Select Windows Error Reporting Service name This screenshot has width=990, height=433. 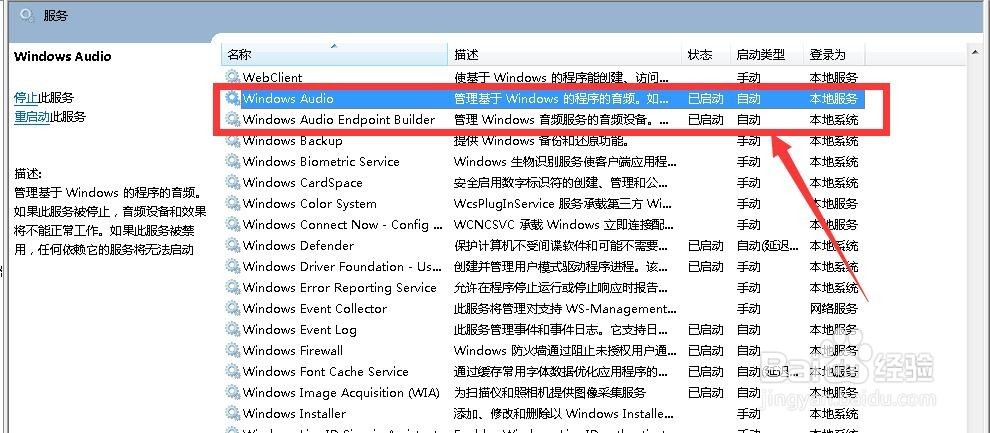pos(340,287)
